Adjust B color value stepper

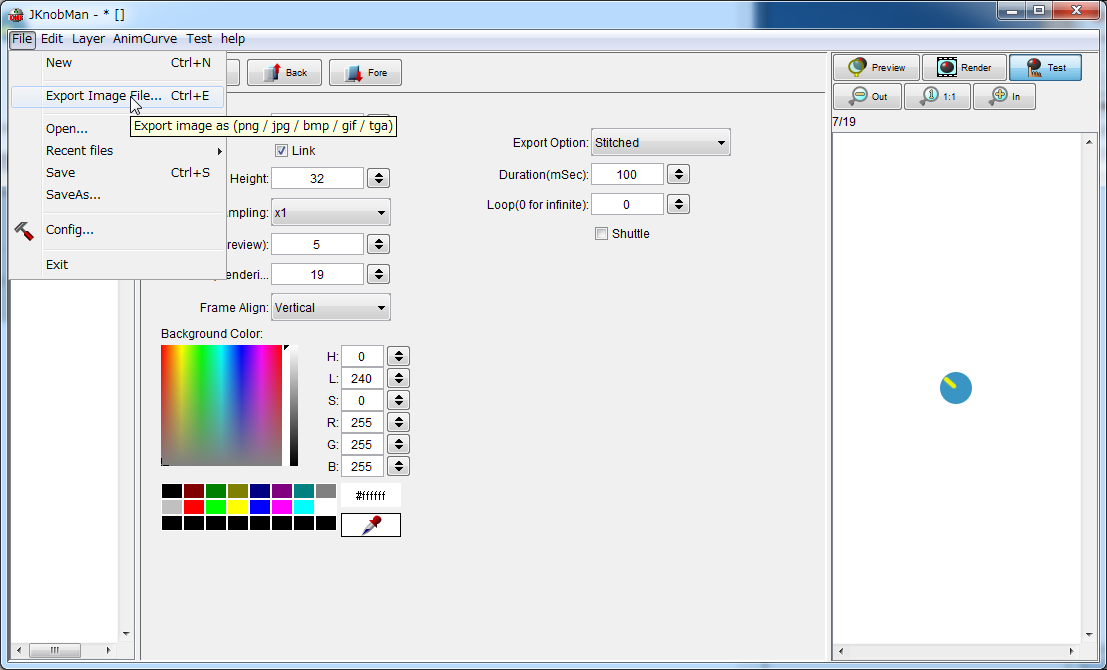point(399,466)
